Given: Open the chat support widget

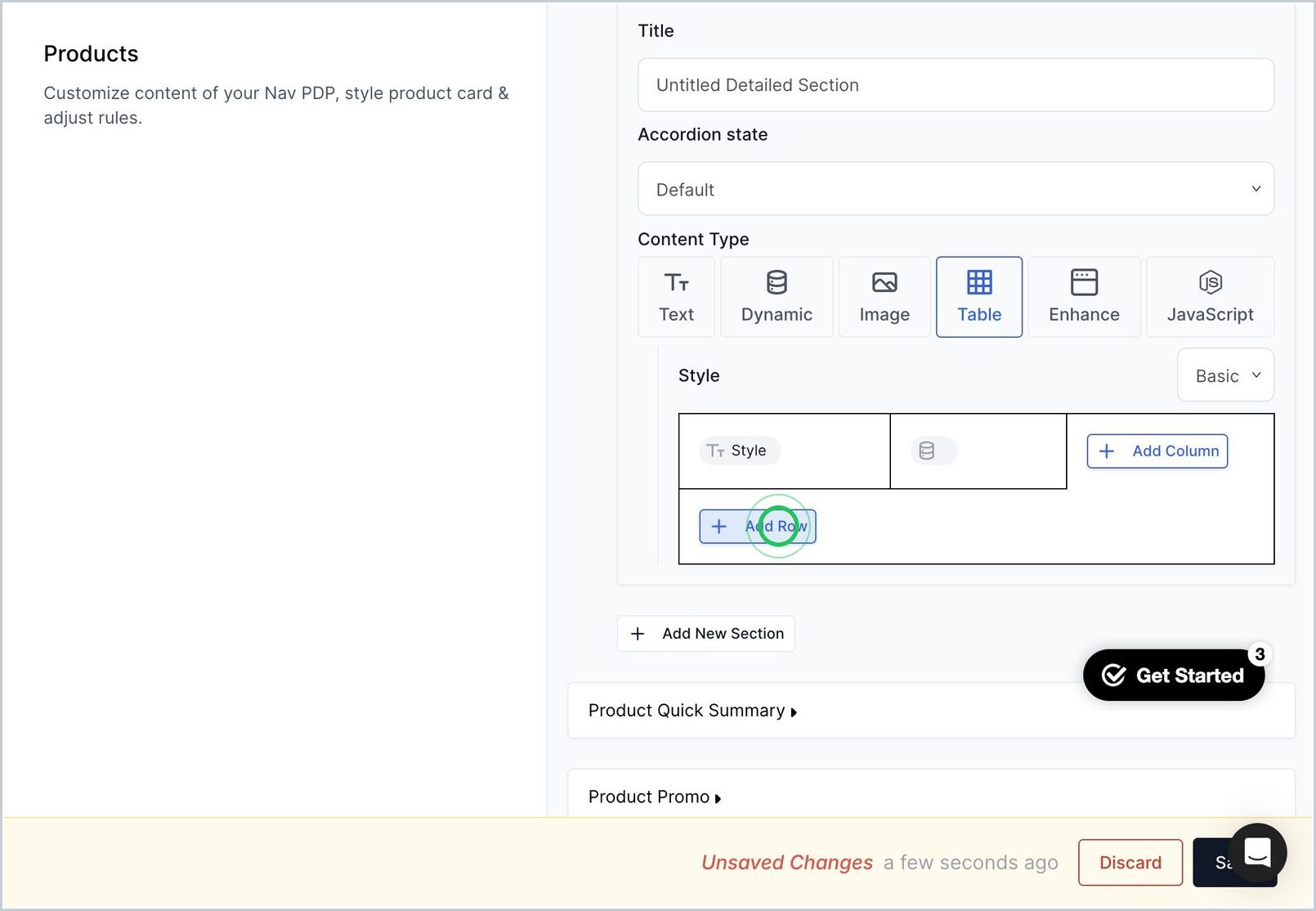Looking at the screenshot, I should pyautogui.click(x=1257, y=853).
